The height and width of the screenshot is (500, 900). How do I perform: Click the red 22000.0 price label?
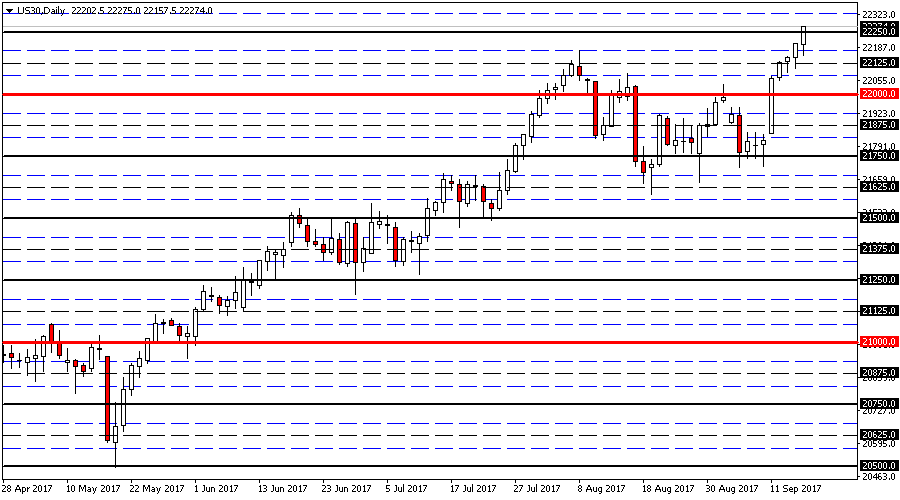pos(877,93)
